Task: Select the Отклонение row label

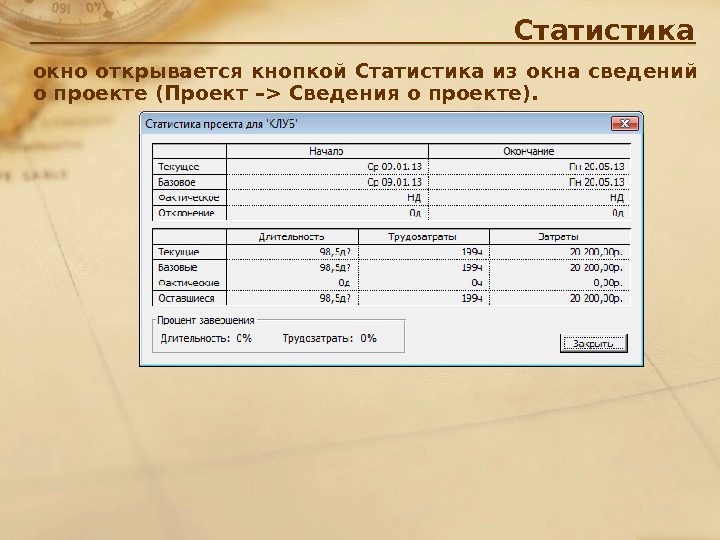Action: click(186, 213)
